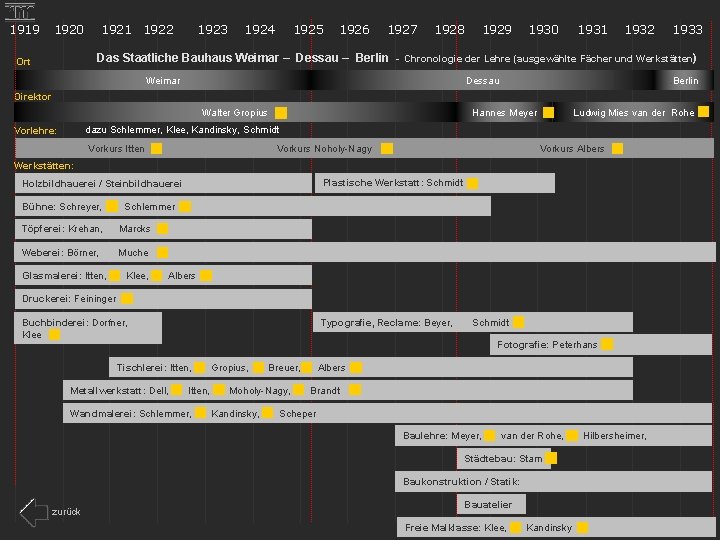The height and width of the screenshot is (540, 720).
Task: Select year 1928 on the timeline
Action: point(450,30)
